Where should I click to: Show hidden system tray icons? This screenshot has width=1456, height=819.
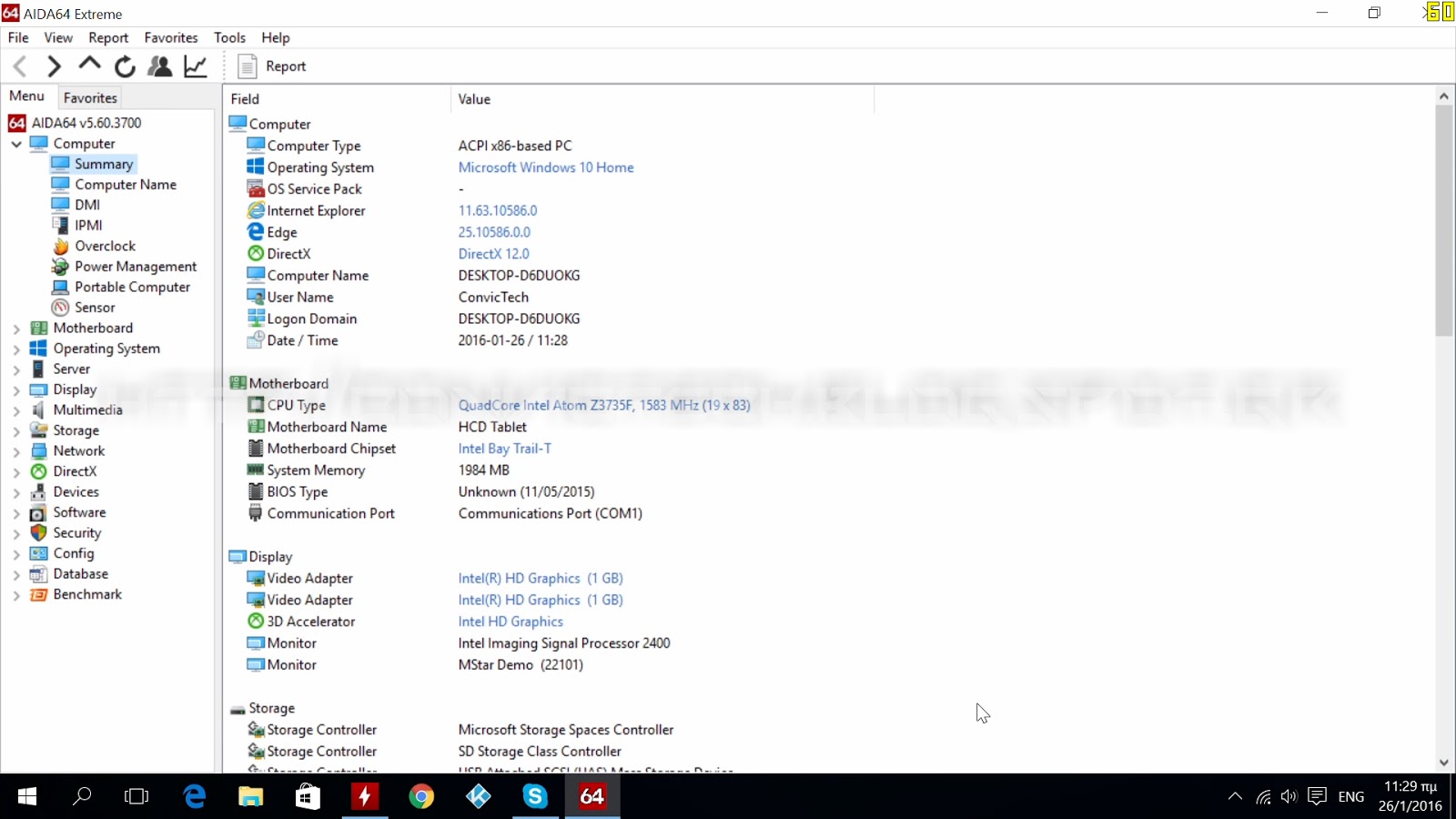(x=1235, y=796)
